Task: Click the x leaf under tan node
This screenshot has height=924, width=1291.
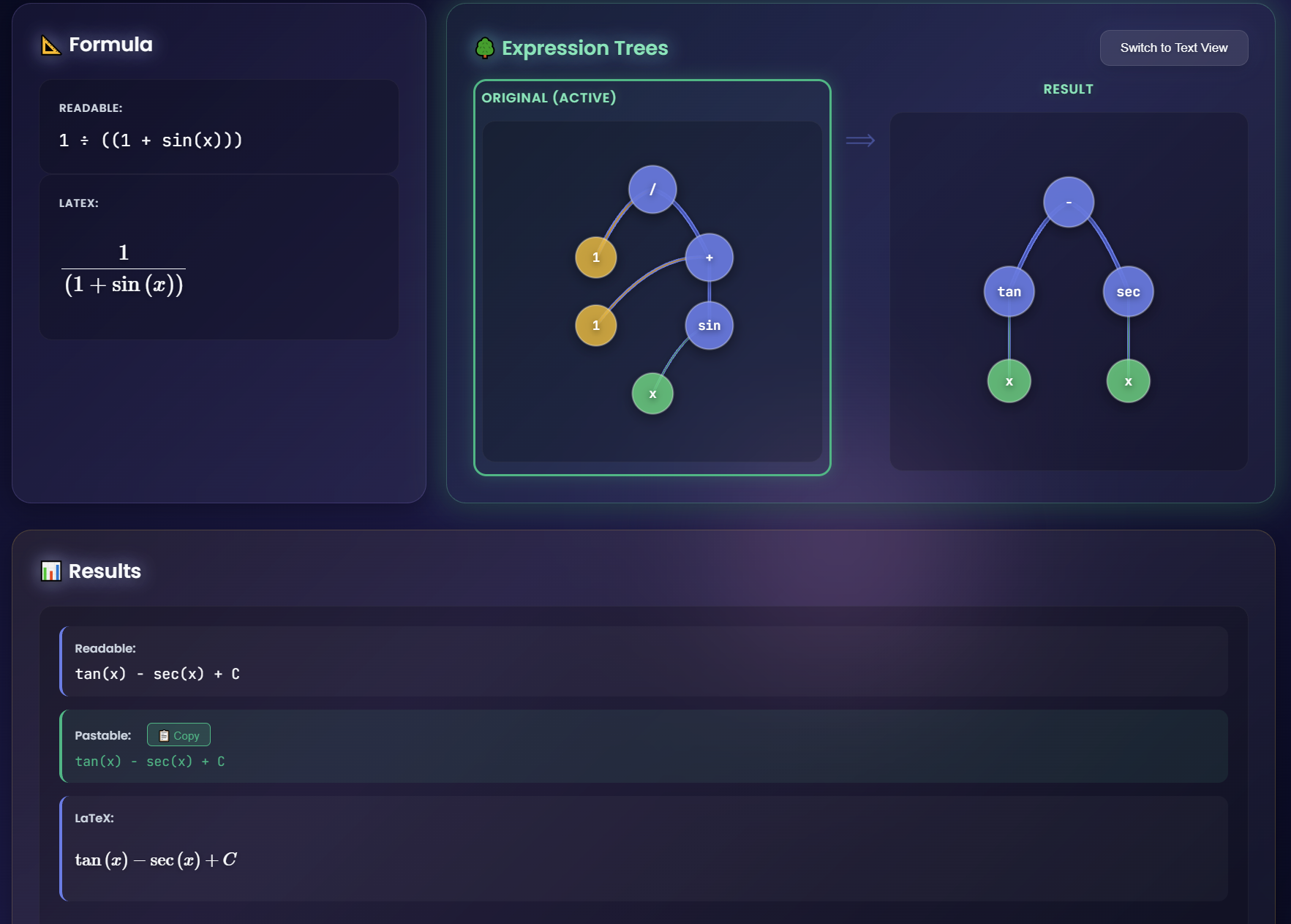Action: click(1009, 381)
